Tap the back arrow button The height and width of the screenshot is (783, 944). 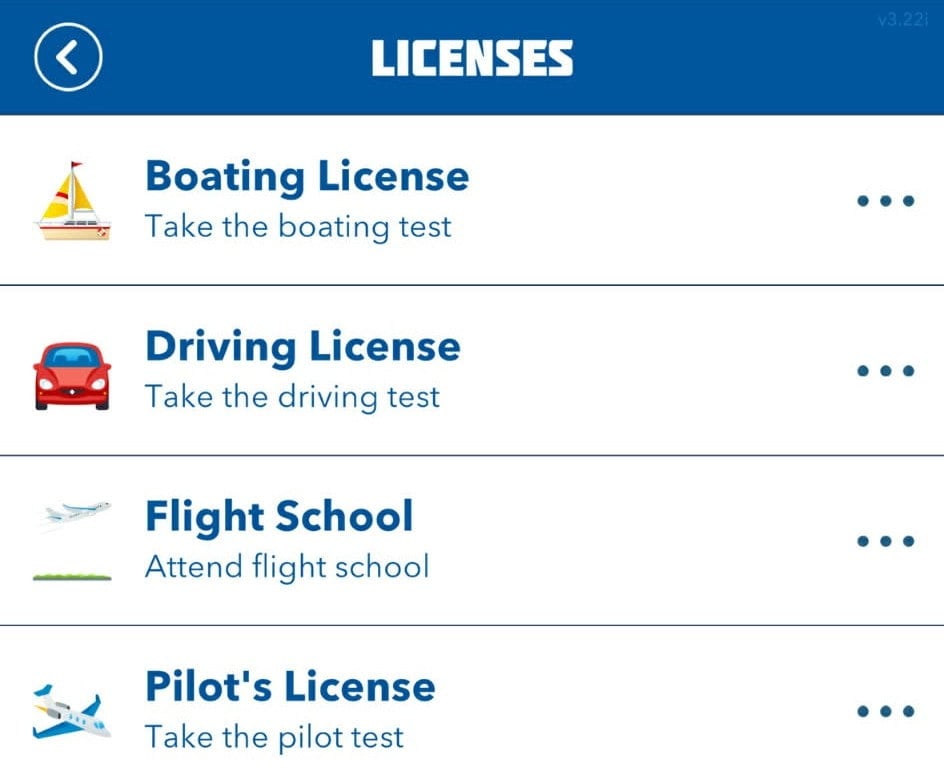[67, 58]
